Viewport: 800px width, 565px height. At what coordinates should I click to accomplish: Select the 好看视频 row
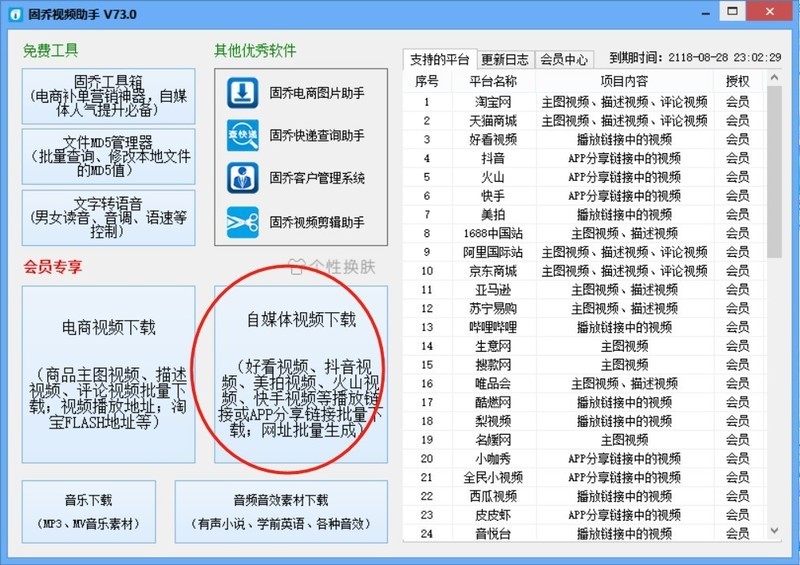coord(585,139)
